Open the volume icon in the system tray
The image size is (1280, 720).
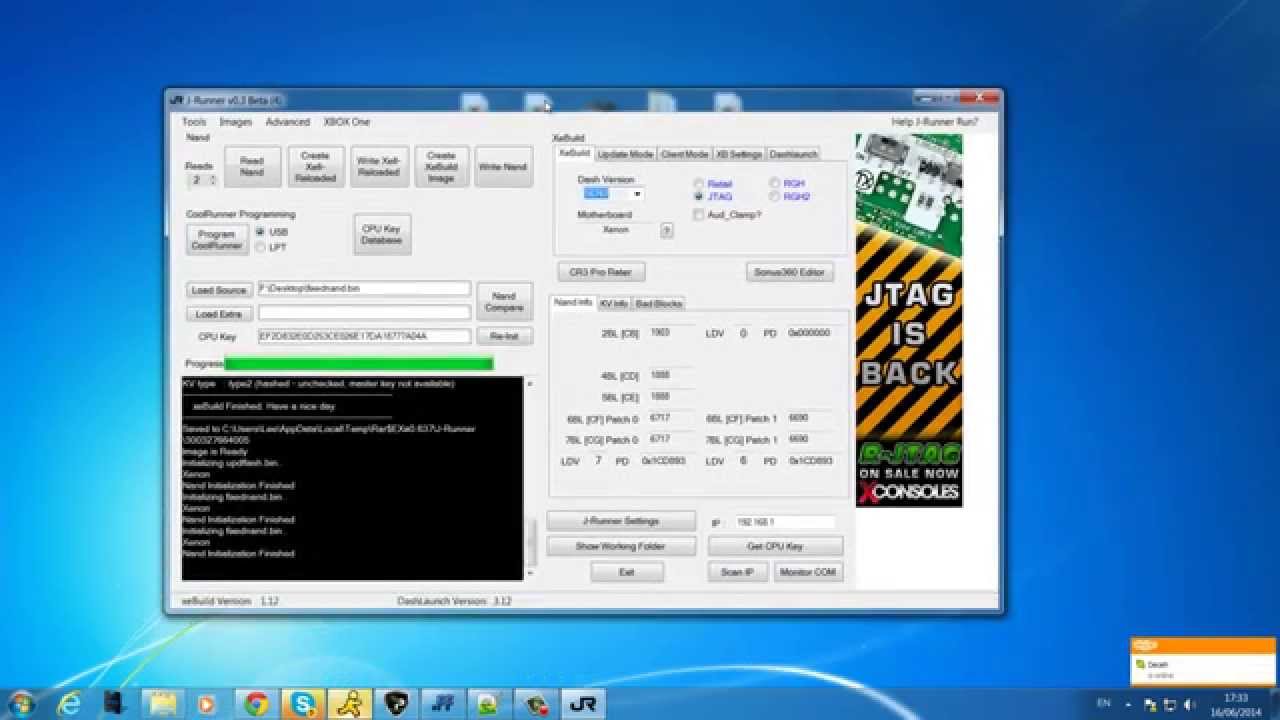pos(1189,703)
